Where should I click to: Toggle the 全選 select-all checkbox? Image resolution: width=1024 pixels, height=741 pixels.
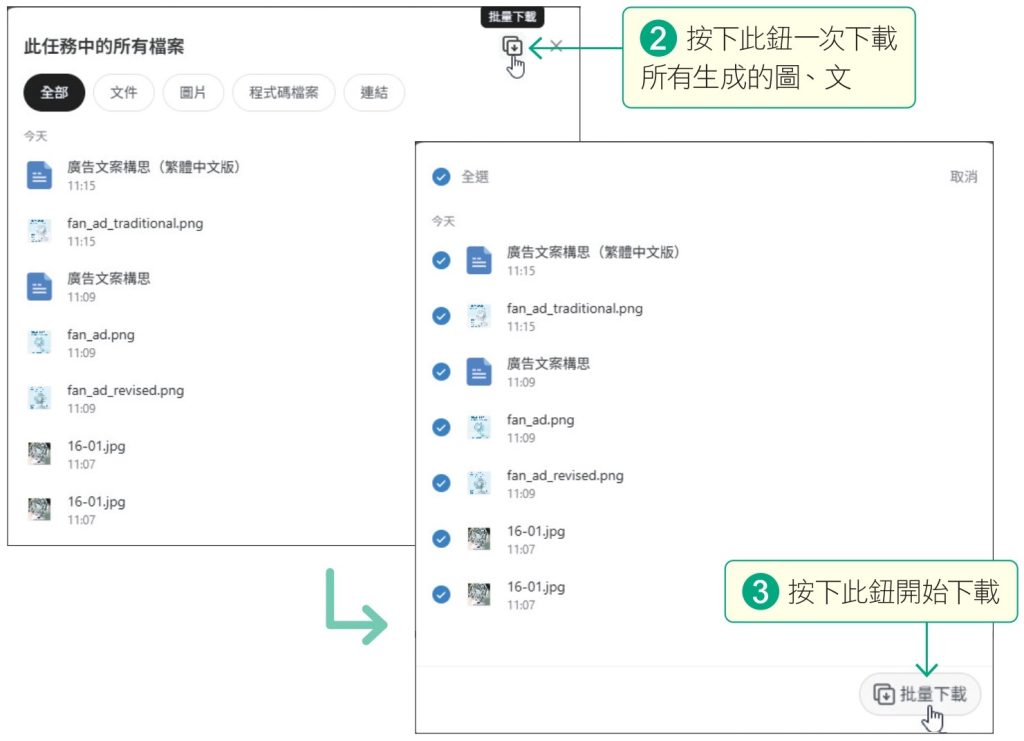[x=440, y=176]
